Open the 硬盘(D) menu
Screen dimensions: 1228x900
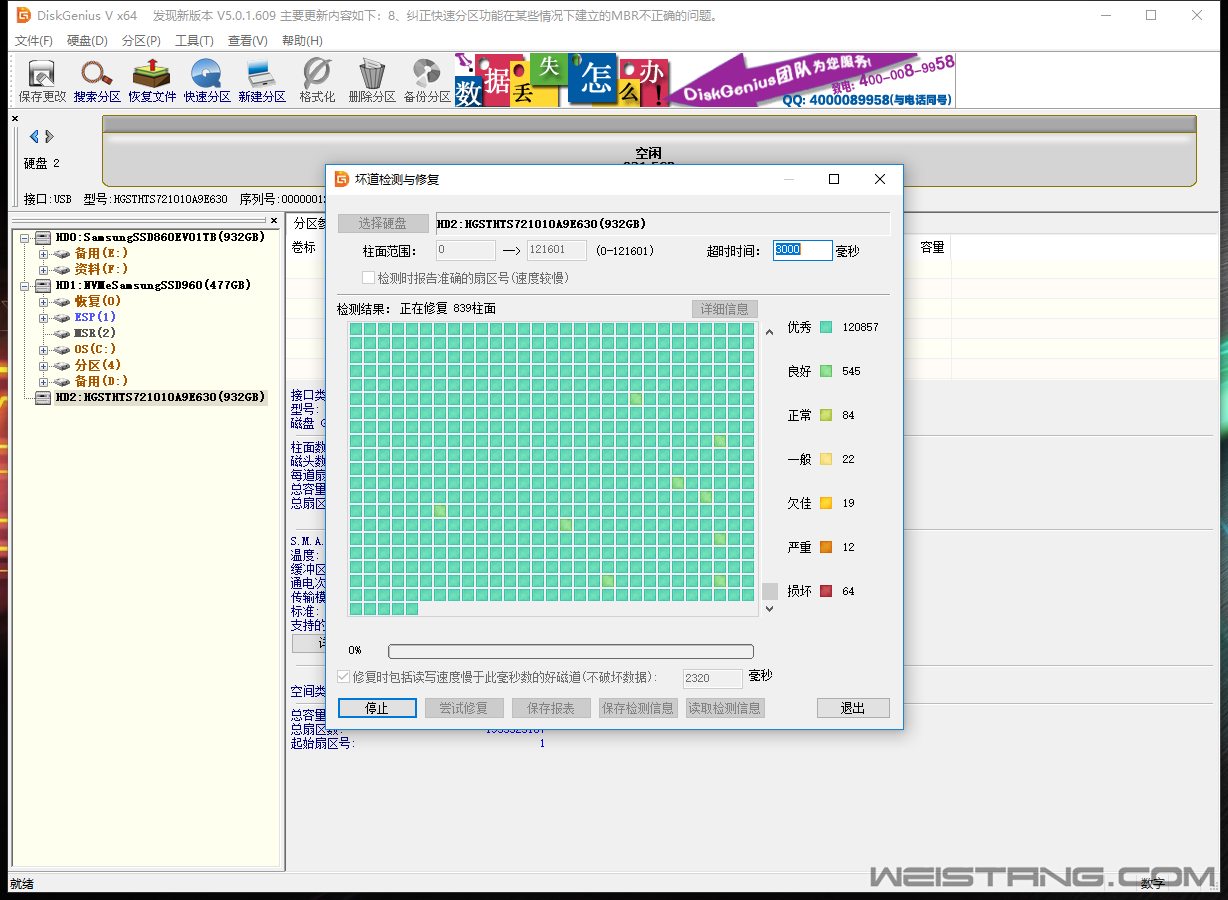(87, 41)
